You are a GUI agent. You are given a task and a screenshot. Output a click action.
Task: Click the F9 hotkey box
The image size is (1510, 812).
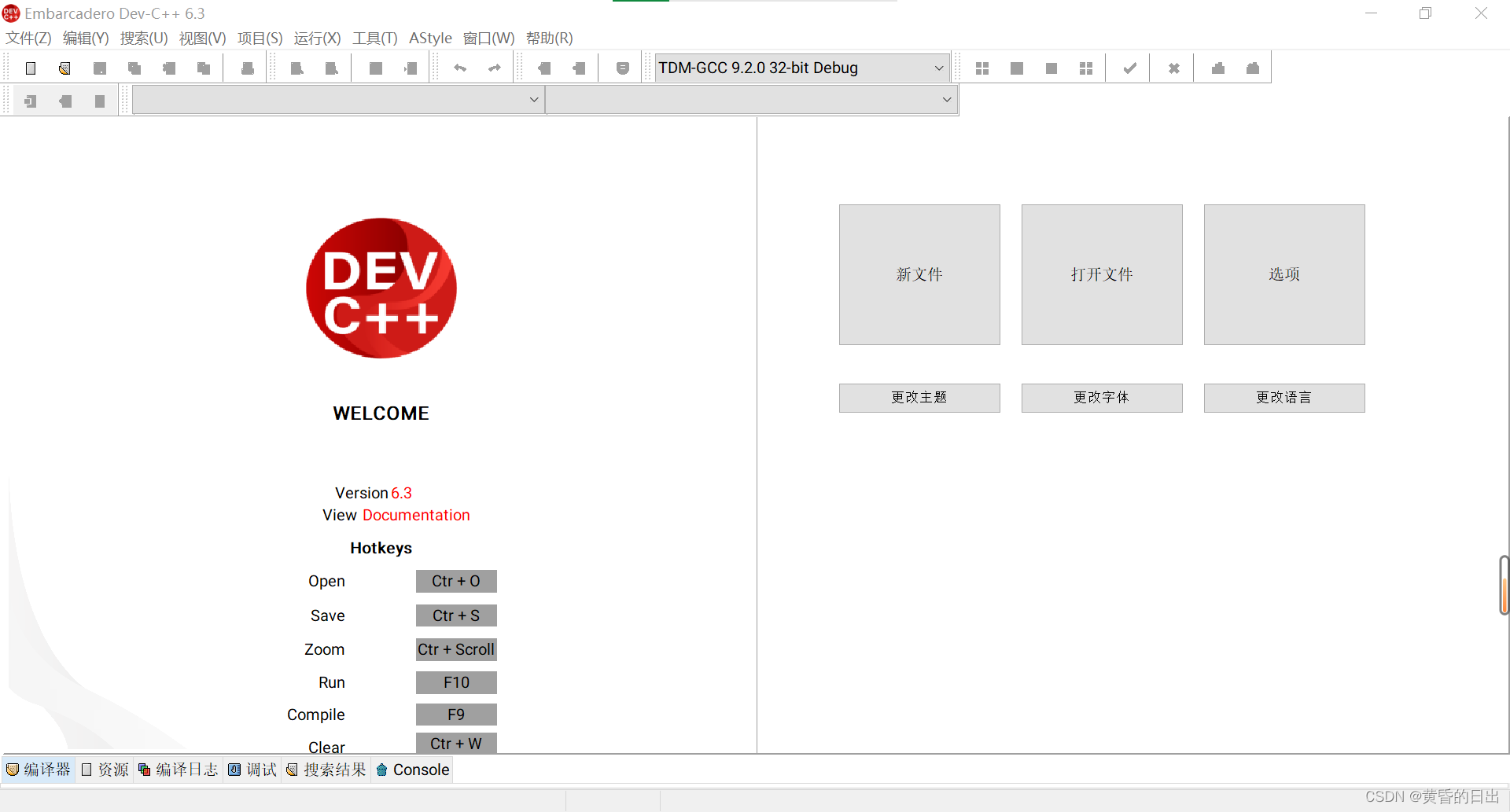click(x=456, y=715)
